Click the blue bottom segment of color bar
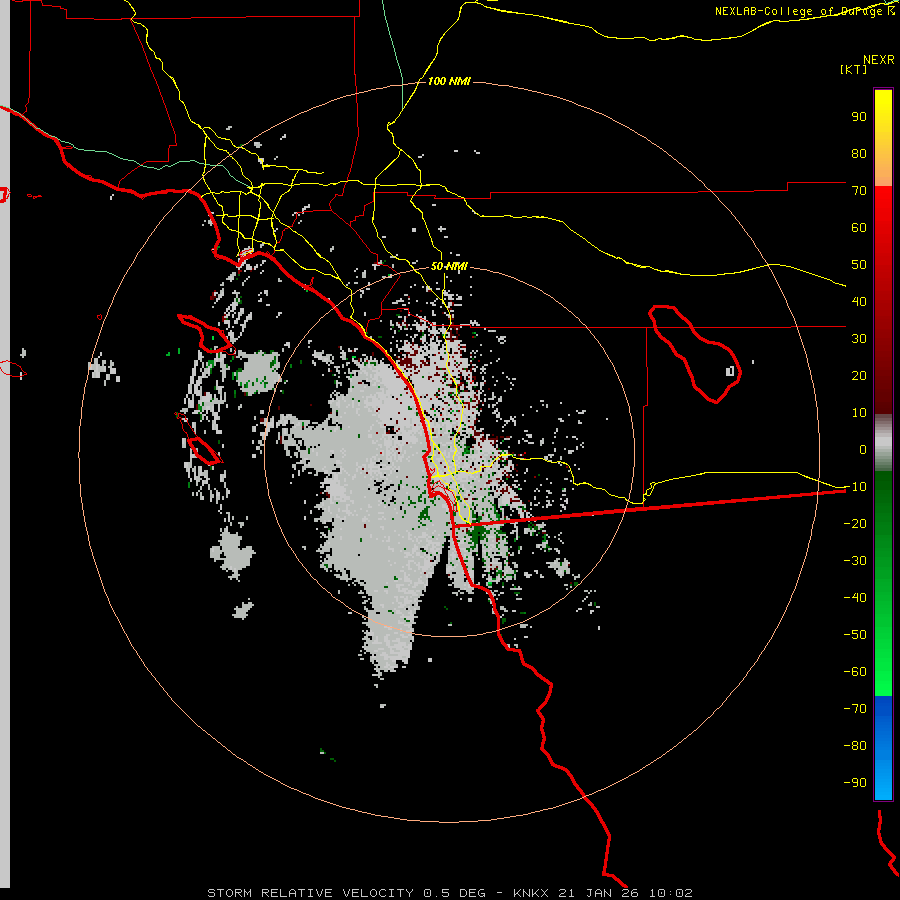This screenshot has width=900, height=900. [883, 747]
